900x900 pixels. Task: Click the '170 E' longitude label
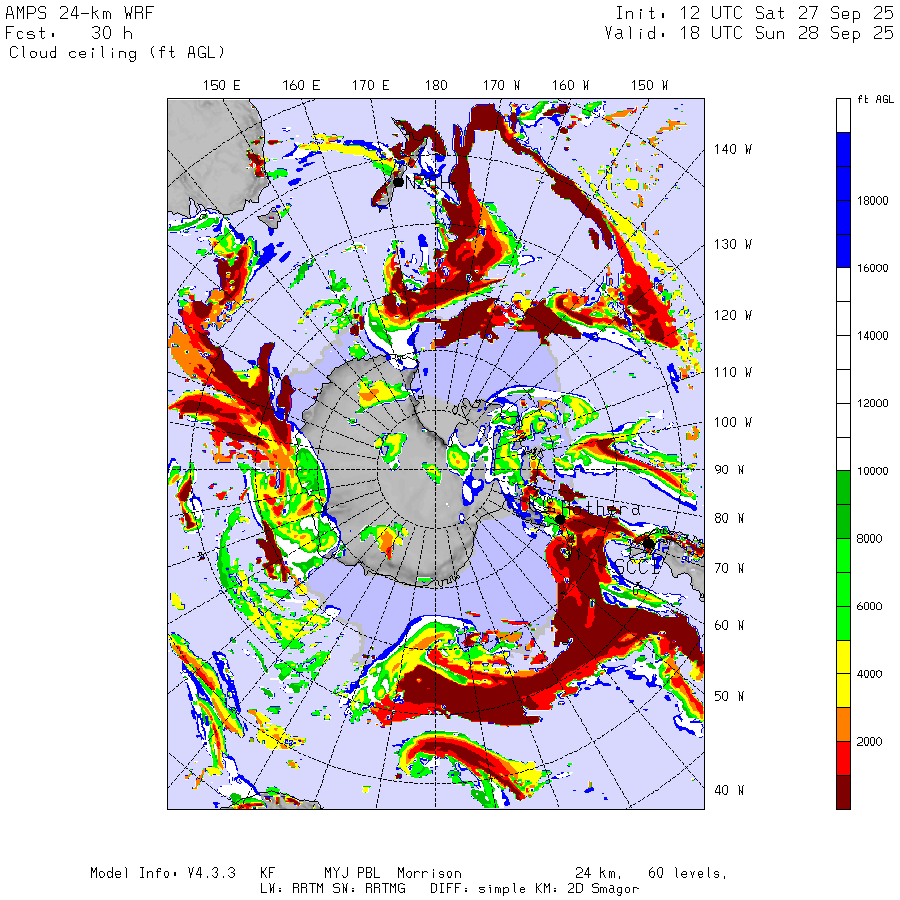pyautogui.click(x=371, y=86)
